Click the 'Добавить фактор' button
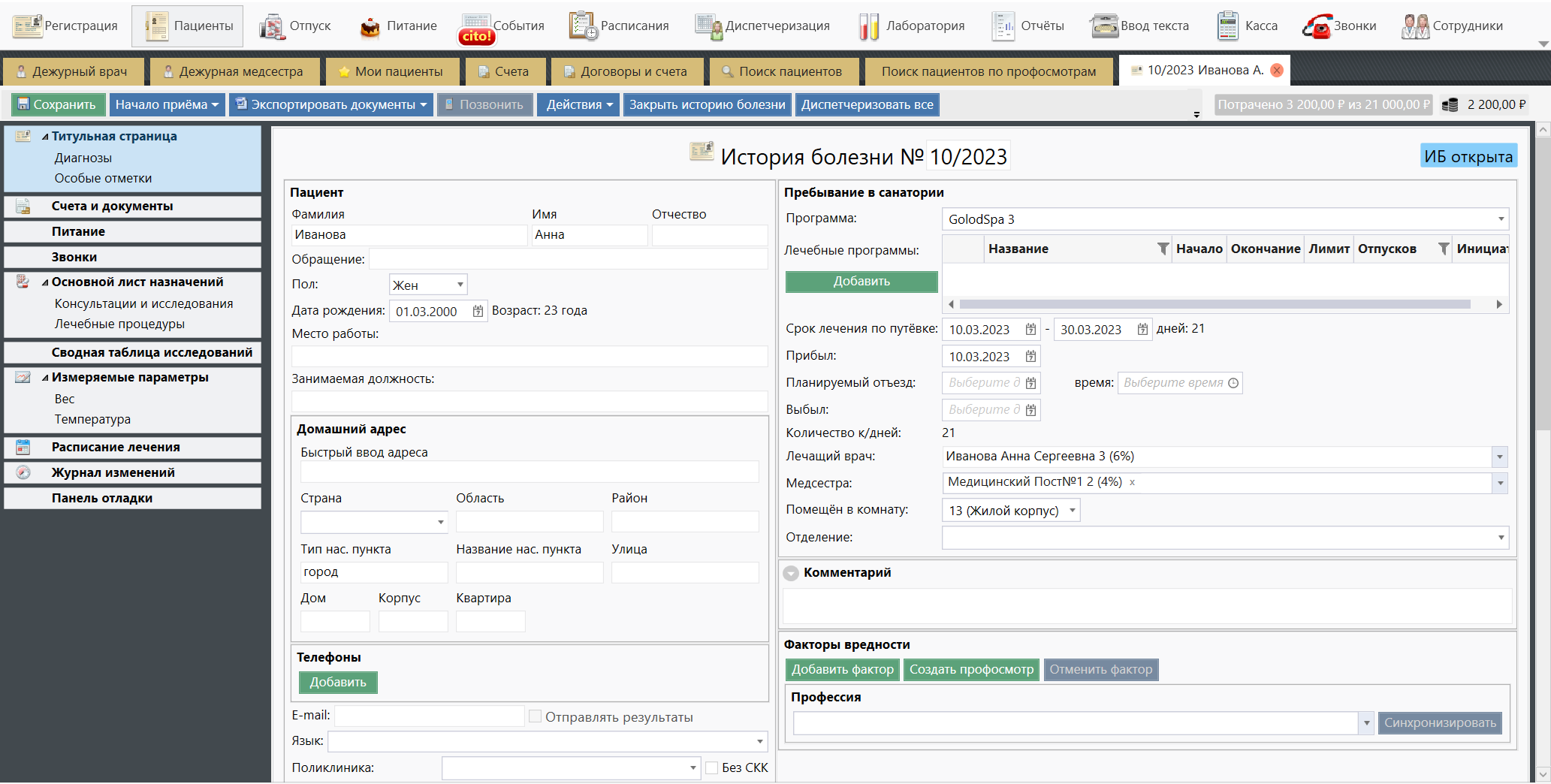Viewport: 1551px width, 784px height. tap(842, 669)
